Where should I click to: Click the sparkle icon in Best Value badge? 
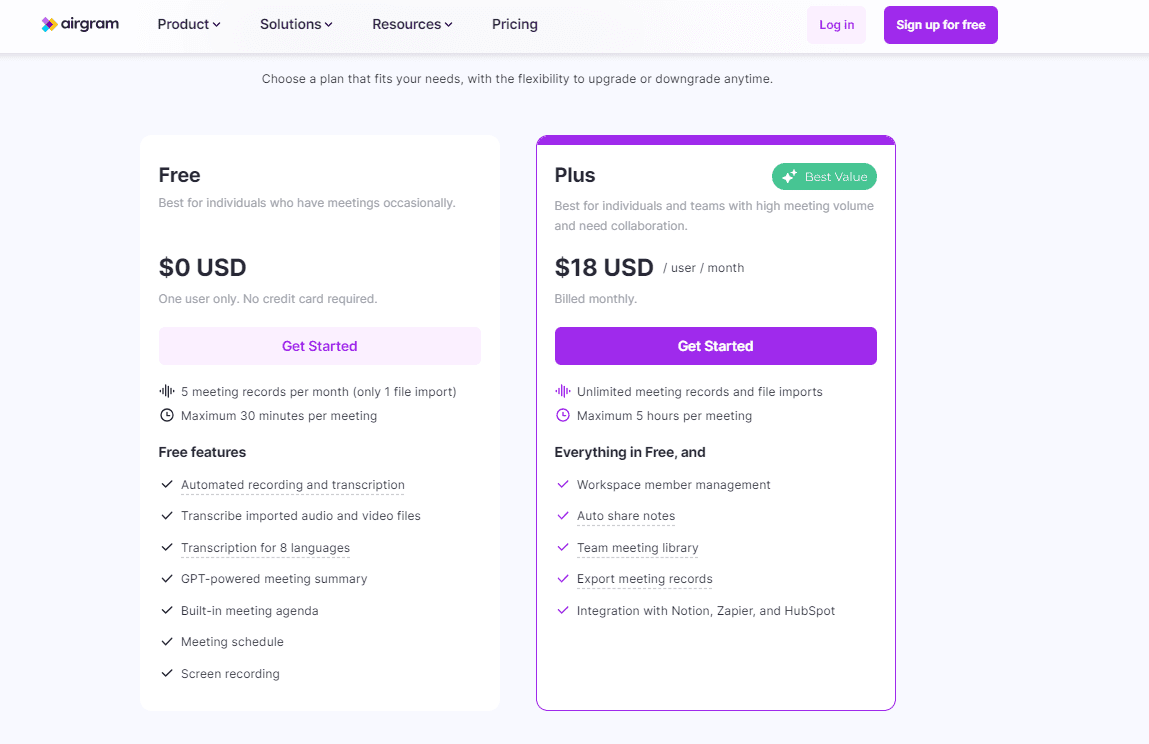coord(789,177)
